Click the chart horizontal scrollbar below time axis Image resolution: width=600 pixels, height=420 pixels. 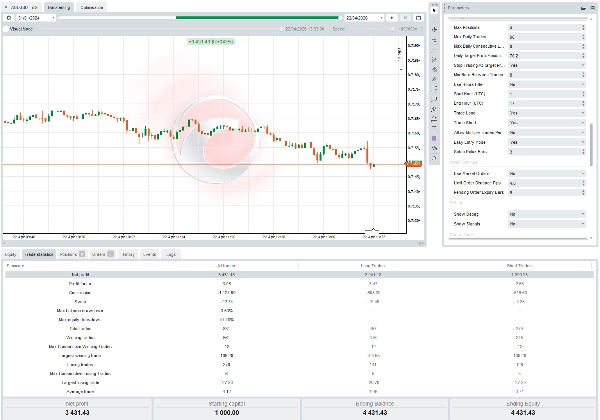pos(214,243)
